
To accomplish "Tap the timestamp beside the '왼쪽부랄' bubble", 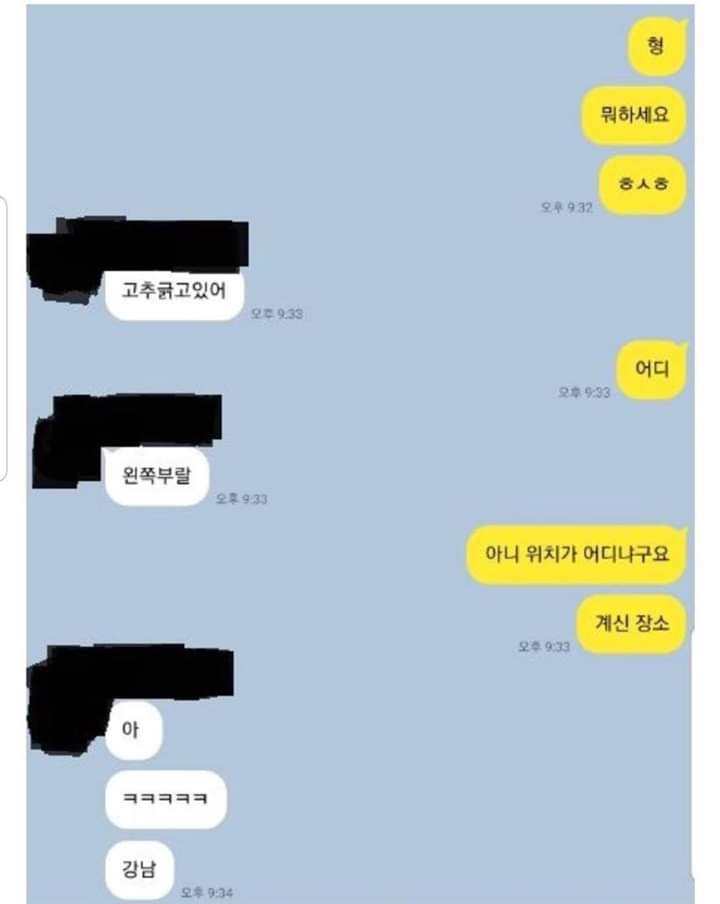I will pyautogui.click(x=242, y=499).
